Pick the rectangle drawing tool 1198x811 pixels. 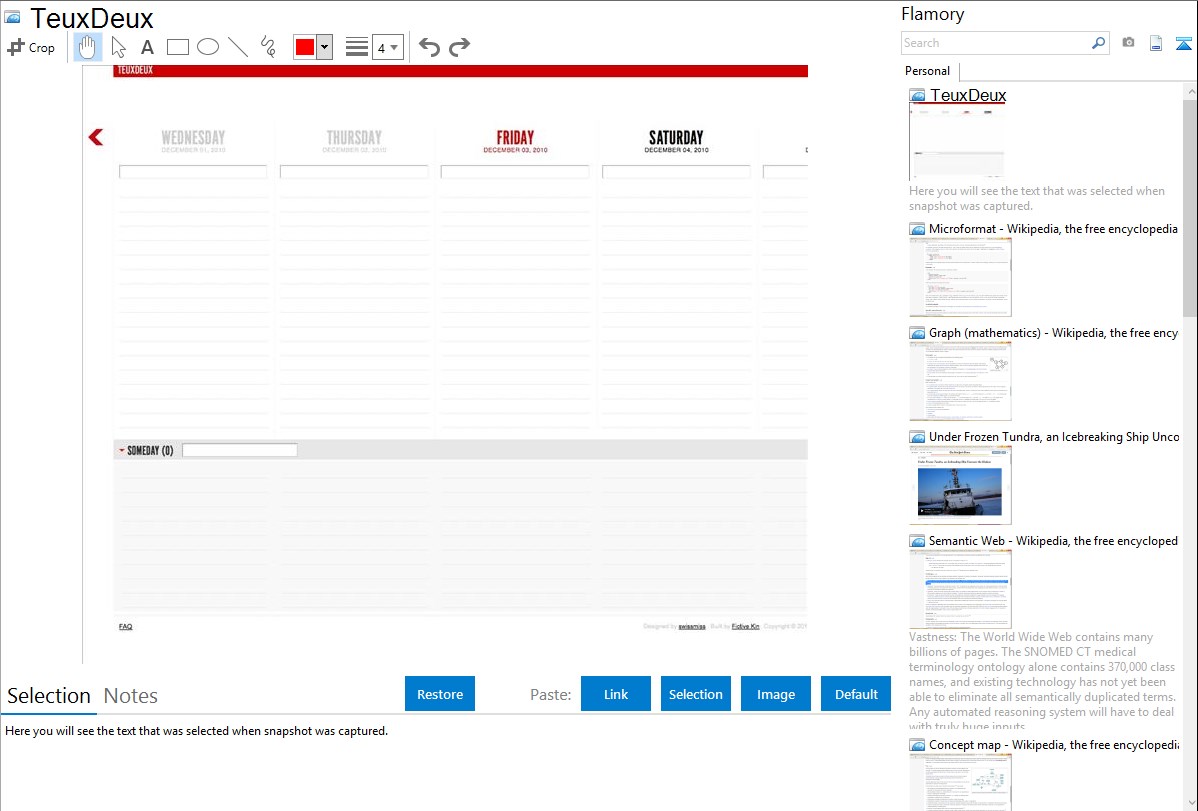pos(177,47)
